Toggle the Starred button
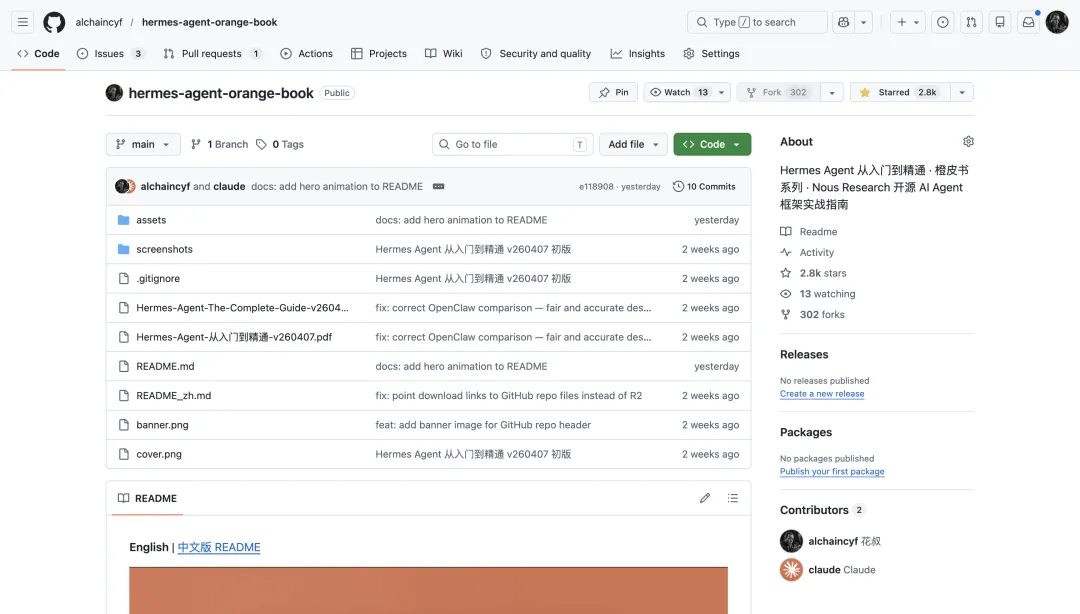 tap(900, 92)
